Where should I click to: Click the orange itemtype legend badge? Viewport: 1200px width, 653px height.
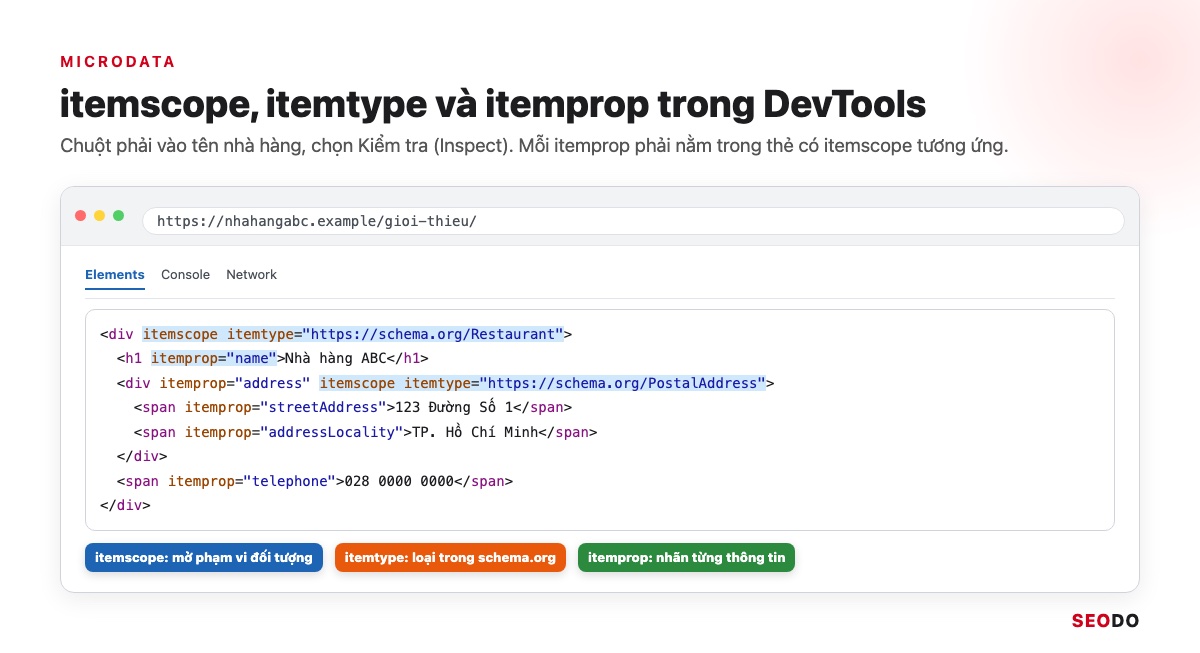[x=450, y=558]
